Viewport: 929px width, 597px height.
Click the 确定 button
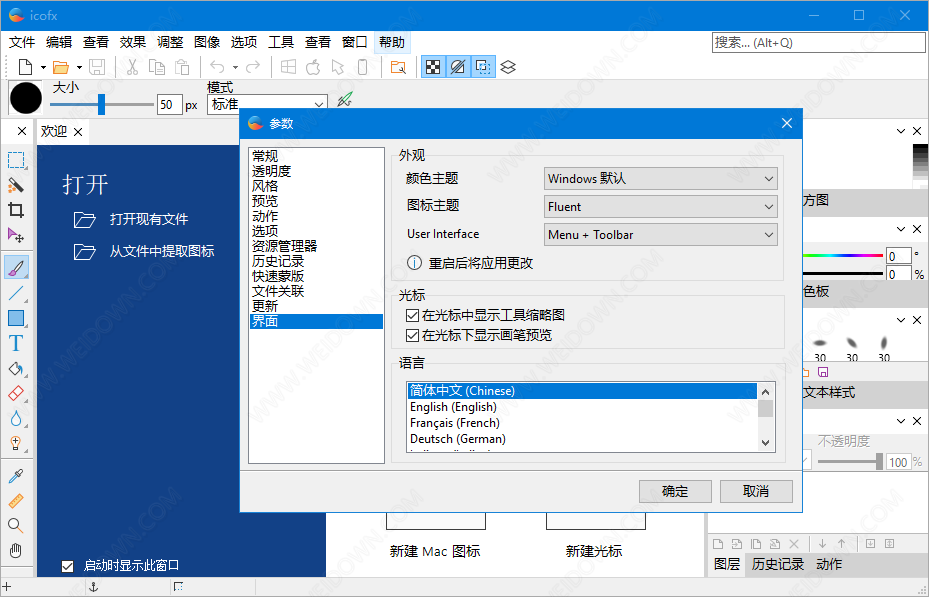pos(675,492)
